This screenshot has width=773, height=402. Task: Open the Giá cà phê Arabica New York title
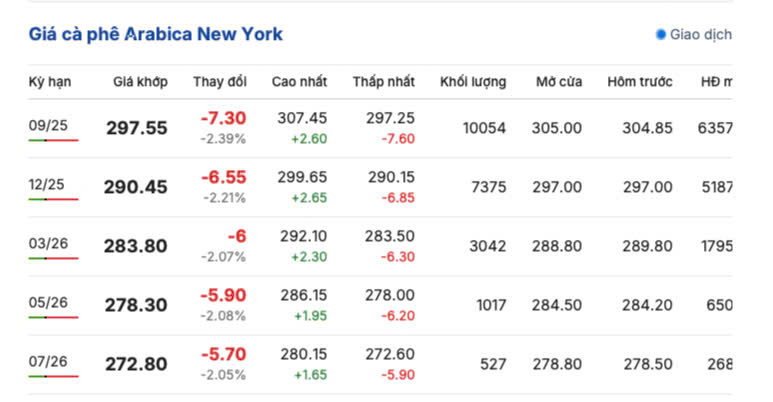tap(155, 34)
